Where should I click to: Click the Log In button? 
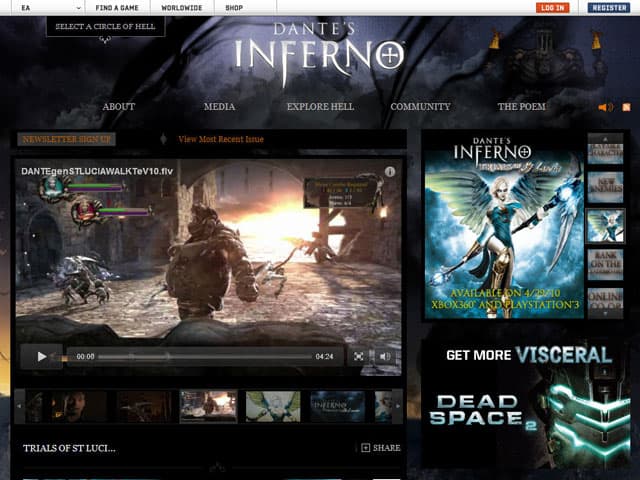point(551,7)
